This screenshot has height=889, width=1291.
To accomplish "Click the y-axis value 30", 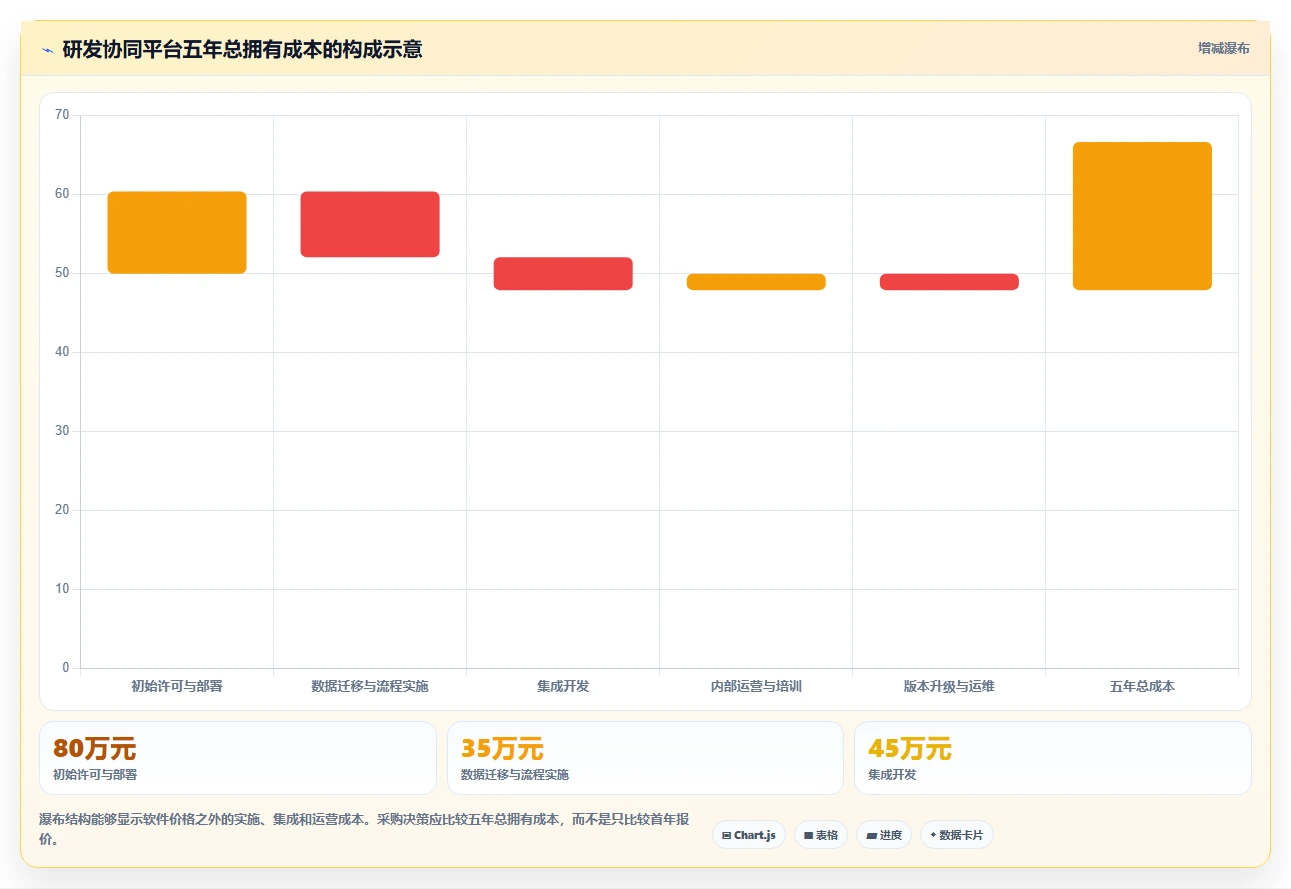I will [x=62, y=431].
